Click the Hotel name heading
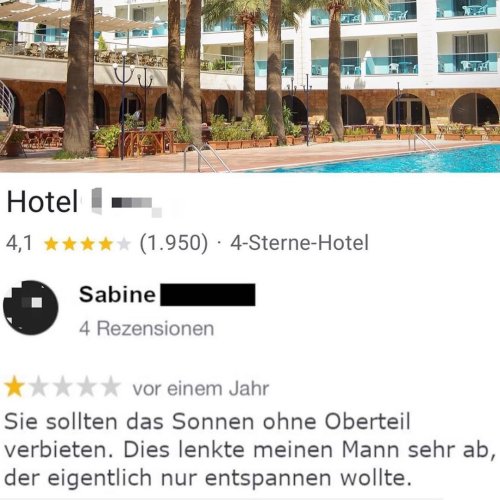 coord(85,202)
